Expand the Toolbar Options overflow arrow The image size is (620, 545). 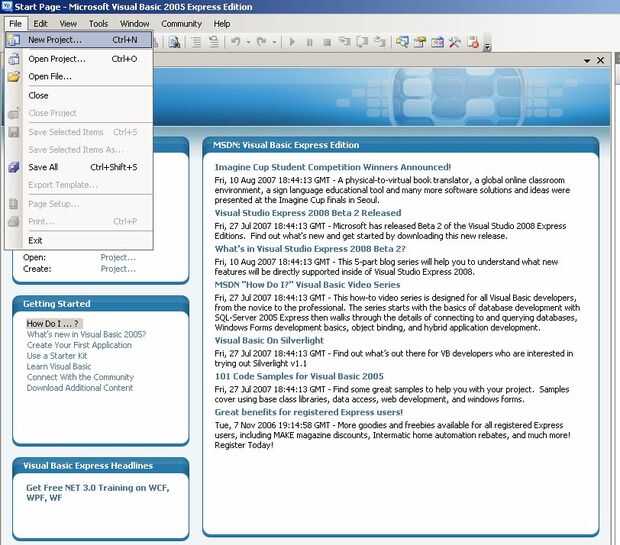pyautogui.click(x=488, y=46)
